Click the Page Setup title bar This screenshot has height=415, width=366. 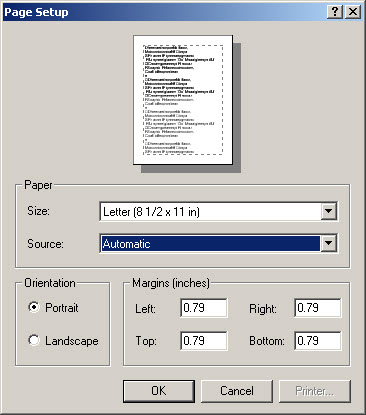[x=163, y=12]
